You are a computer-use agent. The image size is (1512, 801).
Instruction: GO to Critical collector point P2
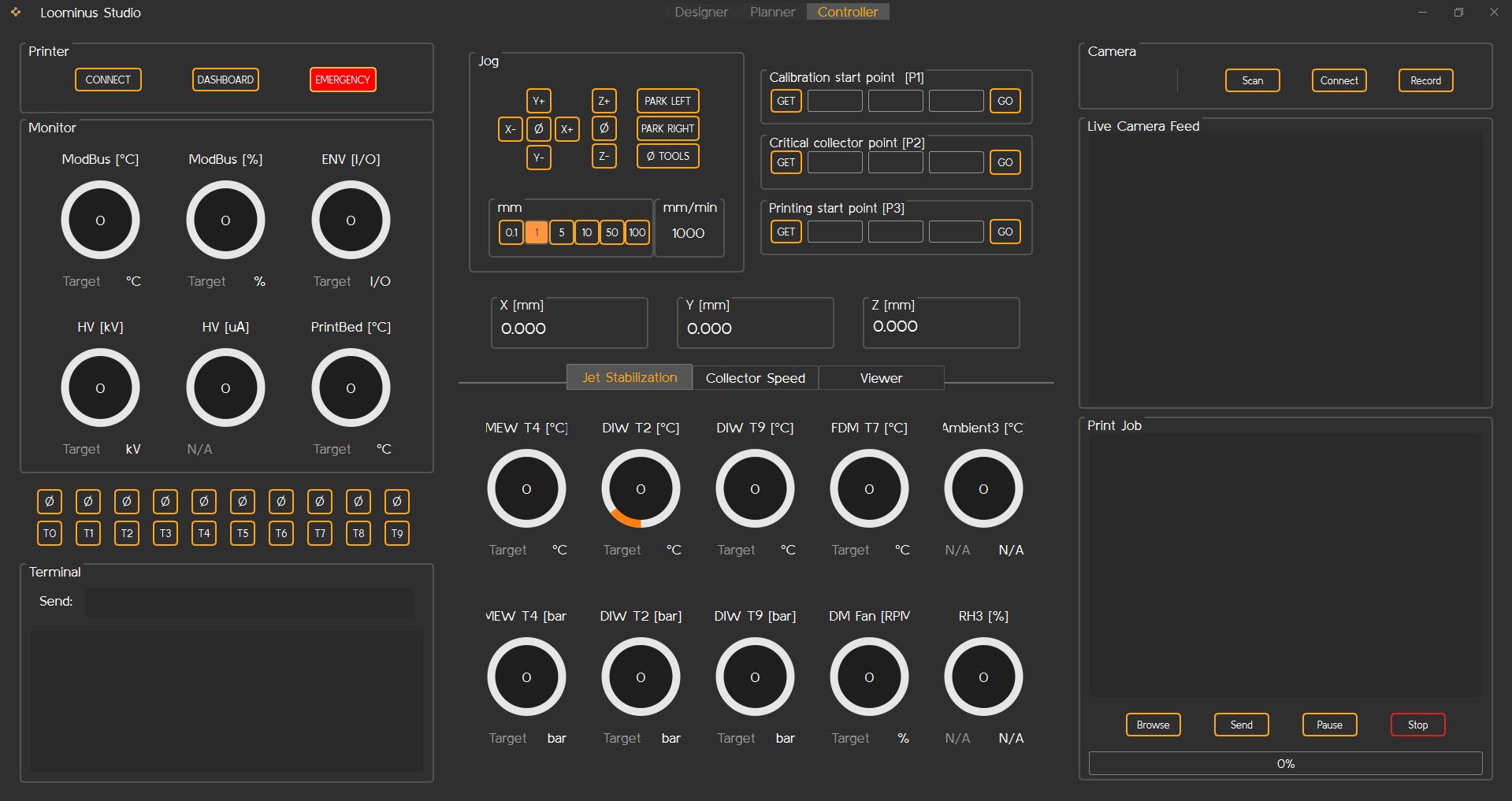click(1005, 162)
